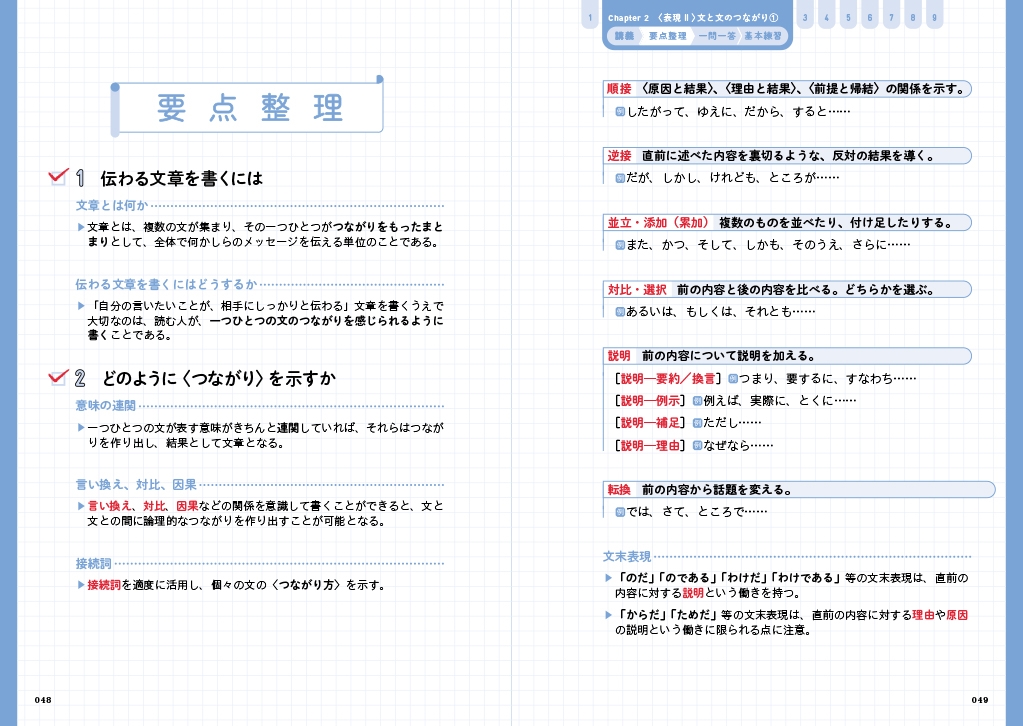The height and width of the screenshot is (726, 1023).
Task: Open chapter 9 tab
Action: pos(933,18)
